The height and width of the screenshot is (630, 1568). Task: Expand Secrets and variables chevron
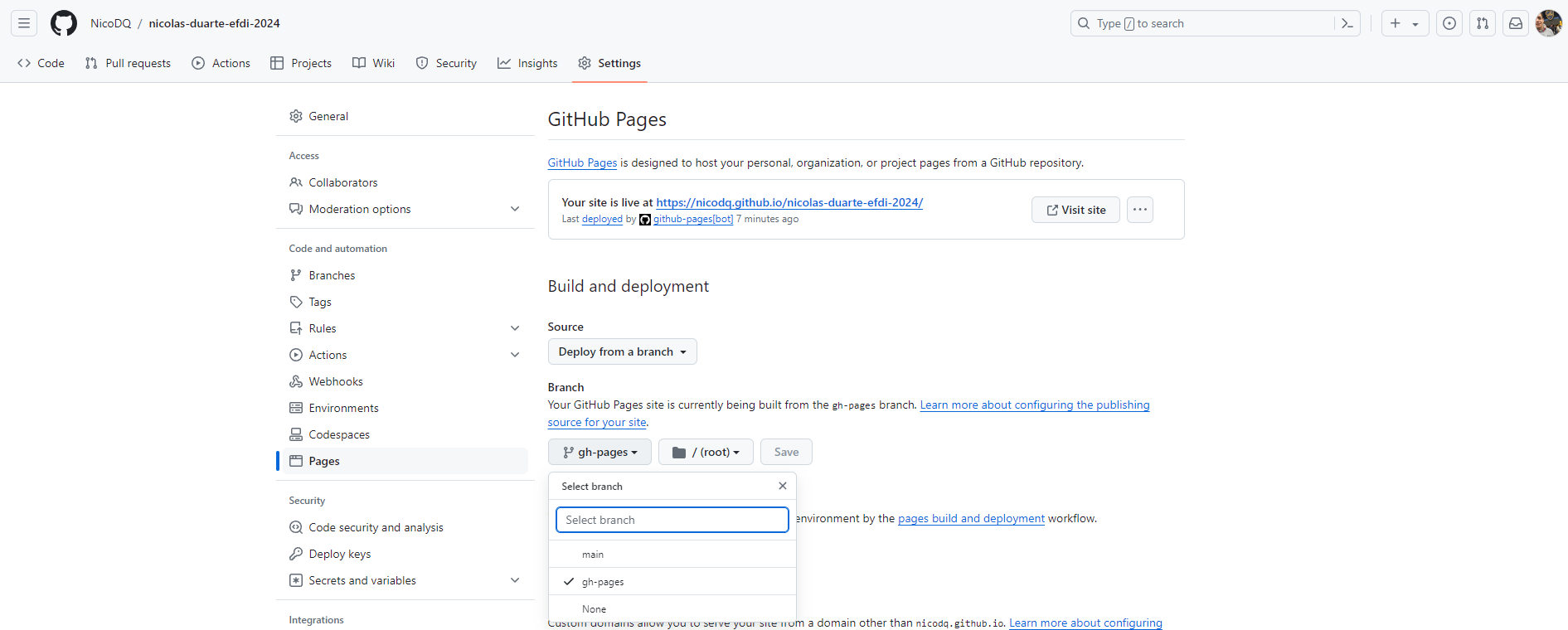pos(515,580)
